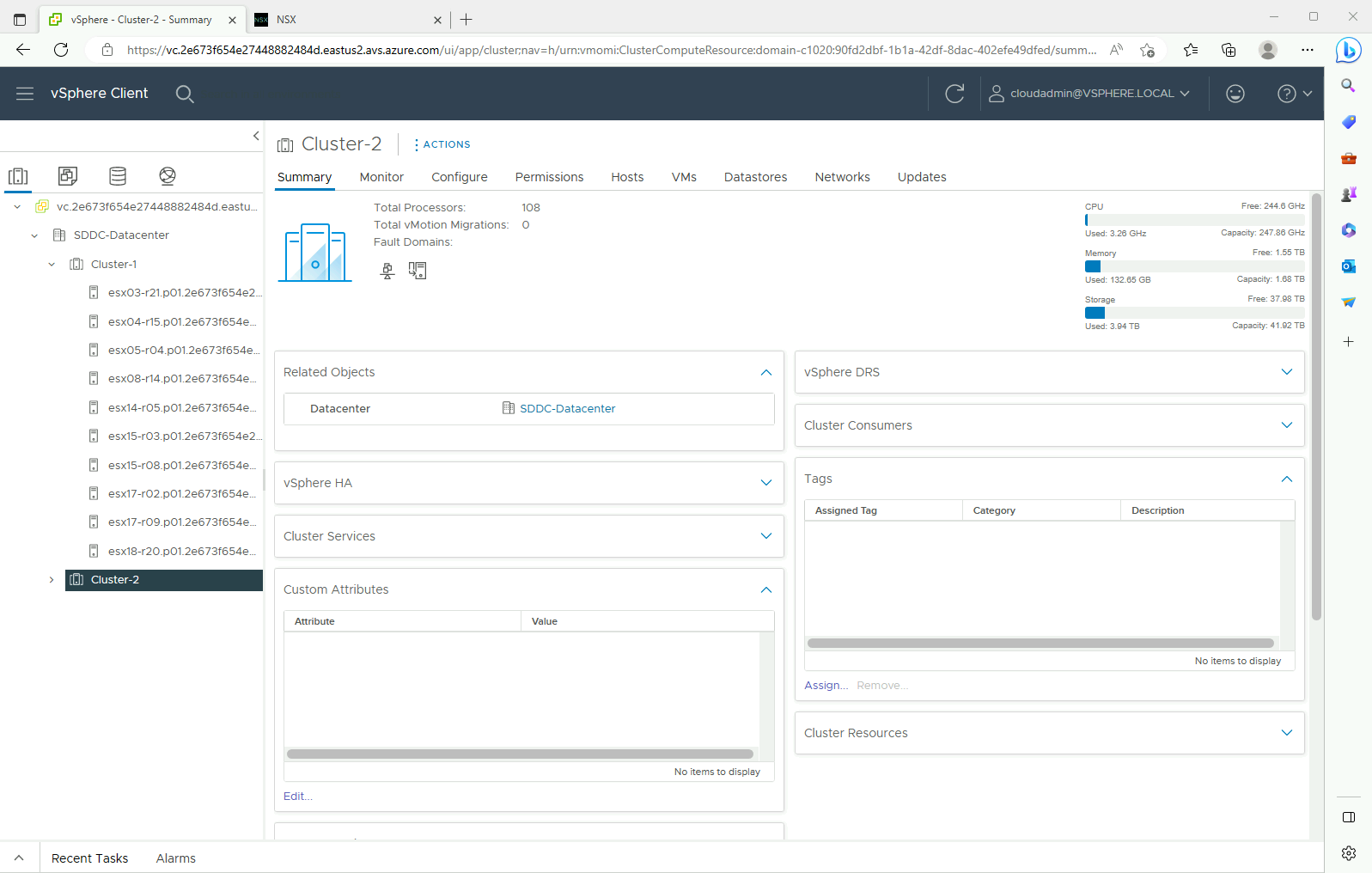Expand the vSphere HA panel
1372x873 pixels.
tap(765, 483)
